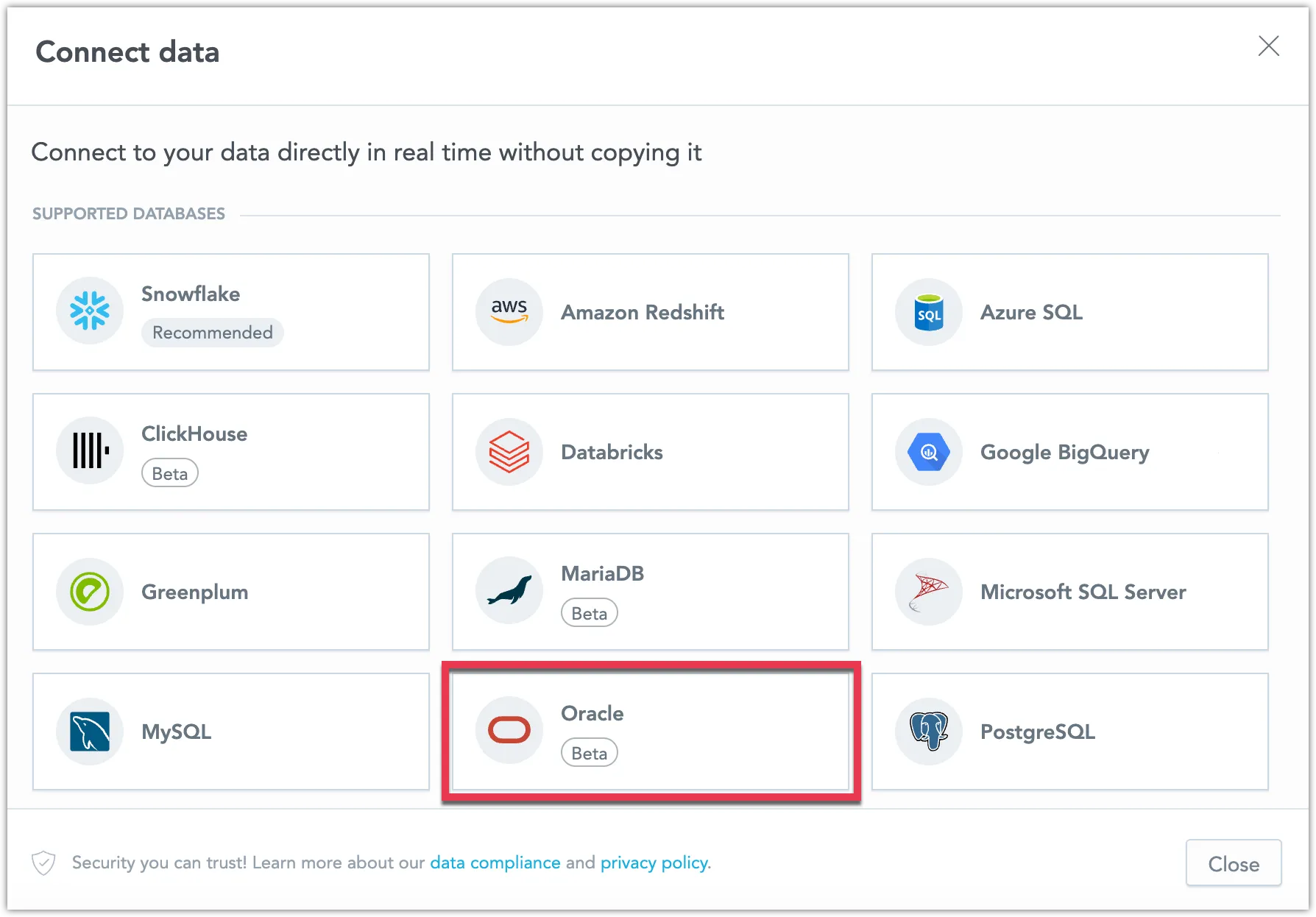Image resolution: width=1316 pixels, height=917 pixels.
Task: Select the Azure SQL icon
Action: click(x=928, y=312)
